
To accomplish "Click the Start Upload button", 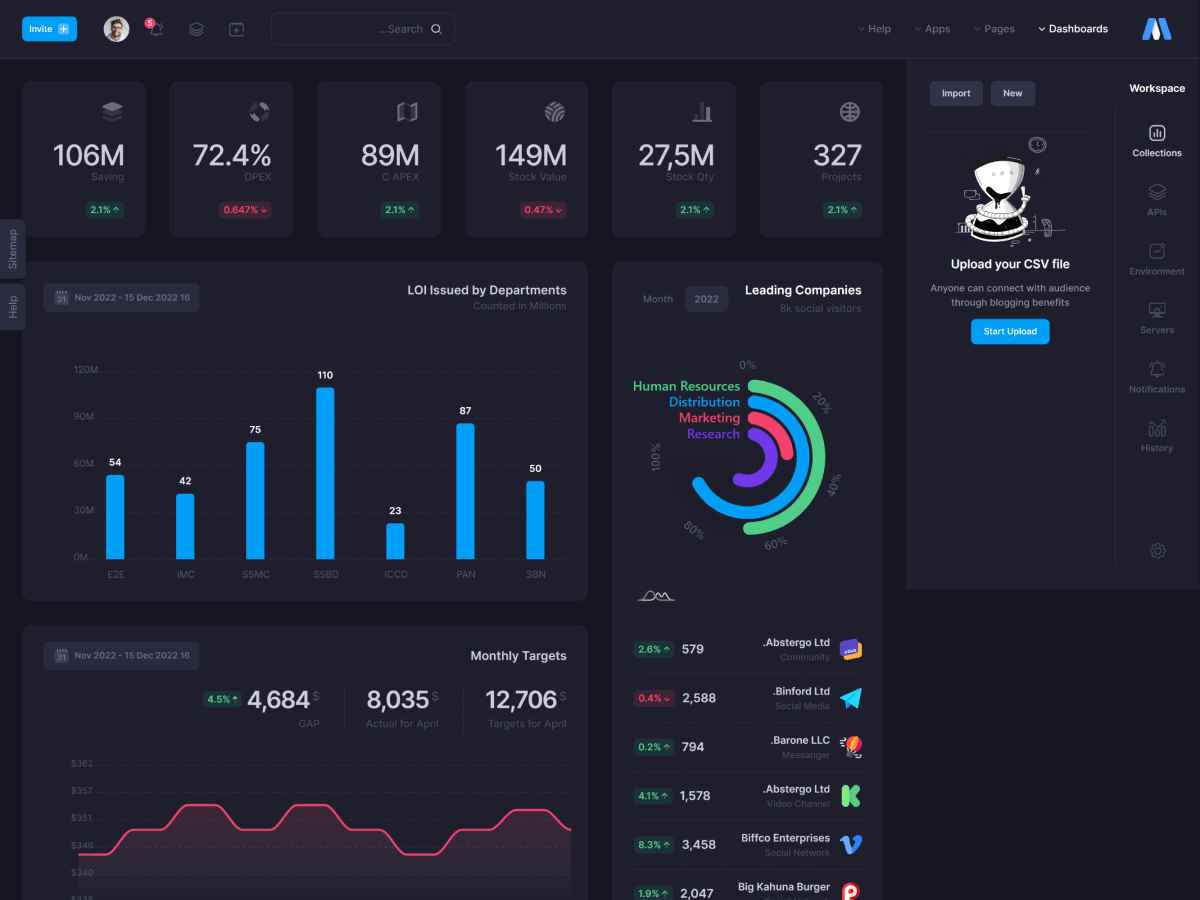I will click(1009, 331).
